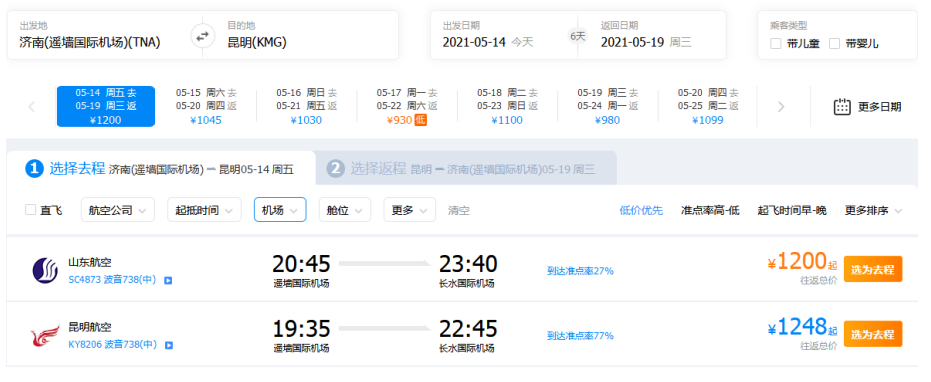Tick the 直飞 direct flight checkbox
Viewport: 931px width, 382px height.
(30, 210)
